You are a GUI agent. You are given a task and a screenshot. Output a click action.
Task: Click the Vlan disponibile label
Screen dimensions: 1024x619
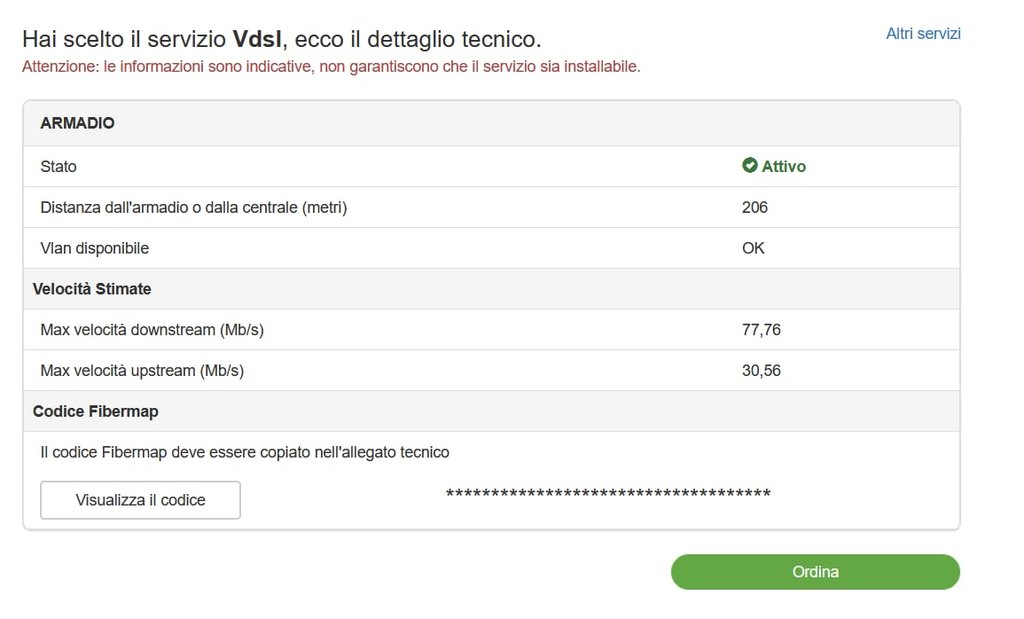click(x=94, y=248)
